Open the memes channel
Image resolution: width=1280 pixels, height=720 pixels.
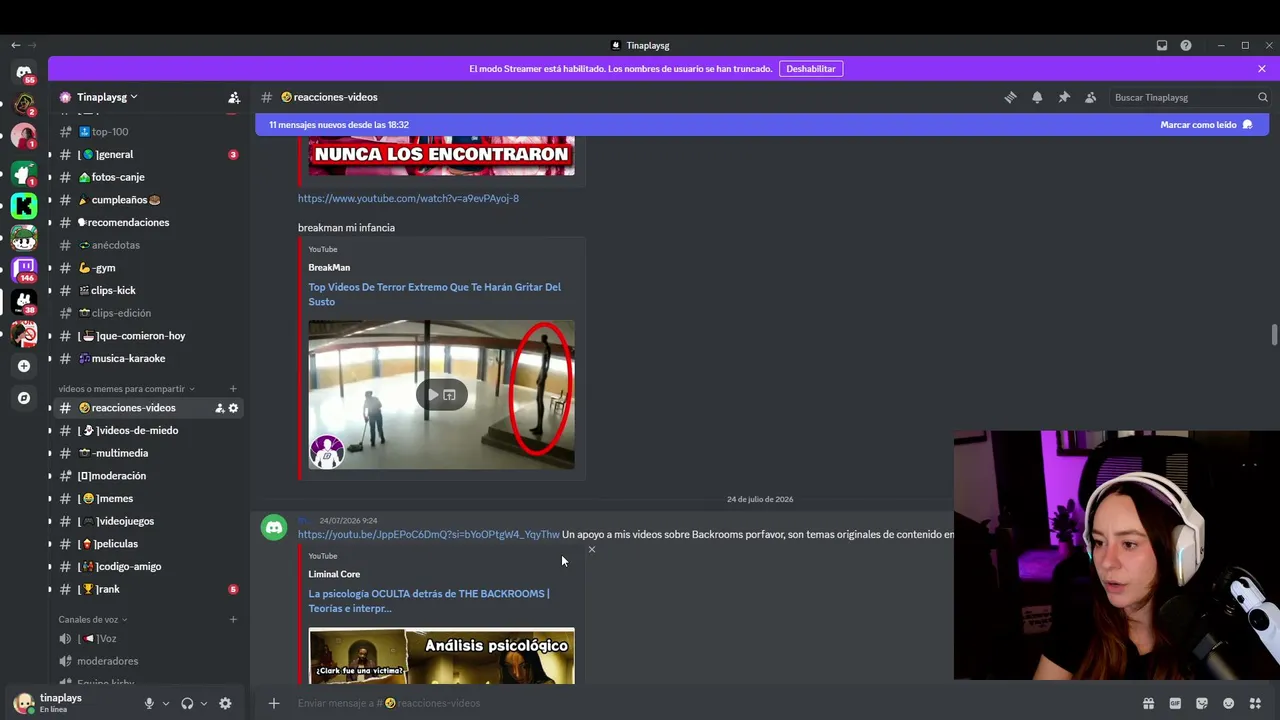(x=149, y=499)
